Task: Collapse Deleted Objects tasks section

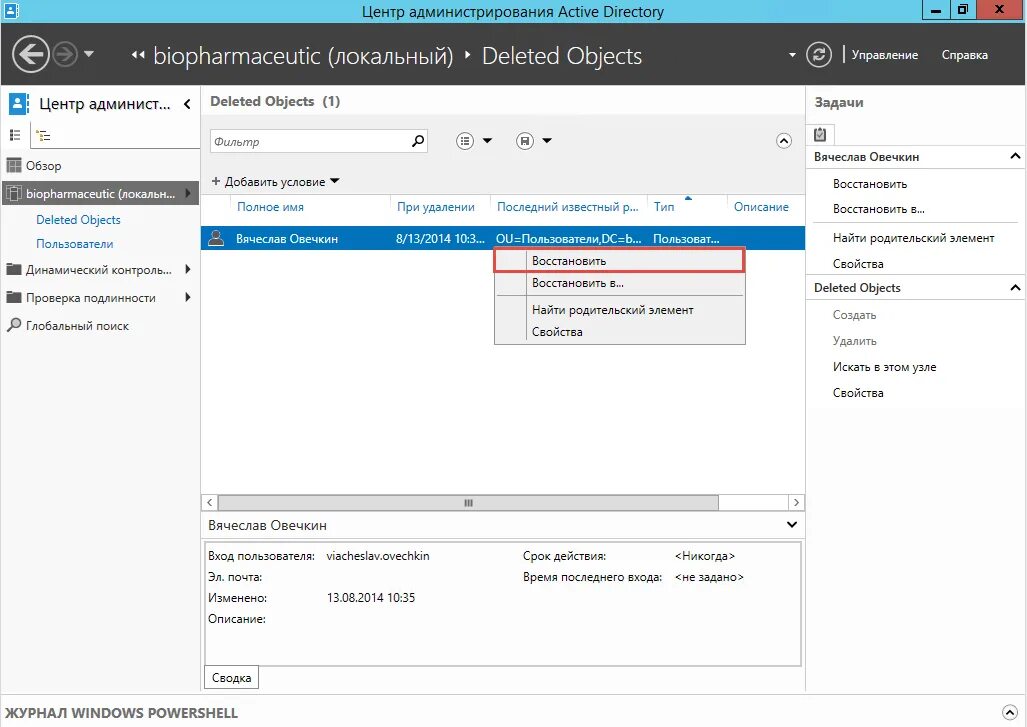Action: pyautogui.click(x=1015, y=288)
